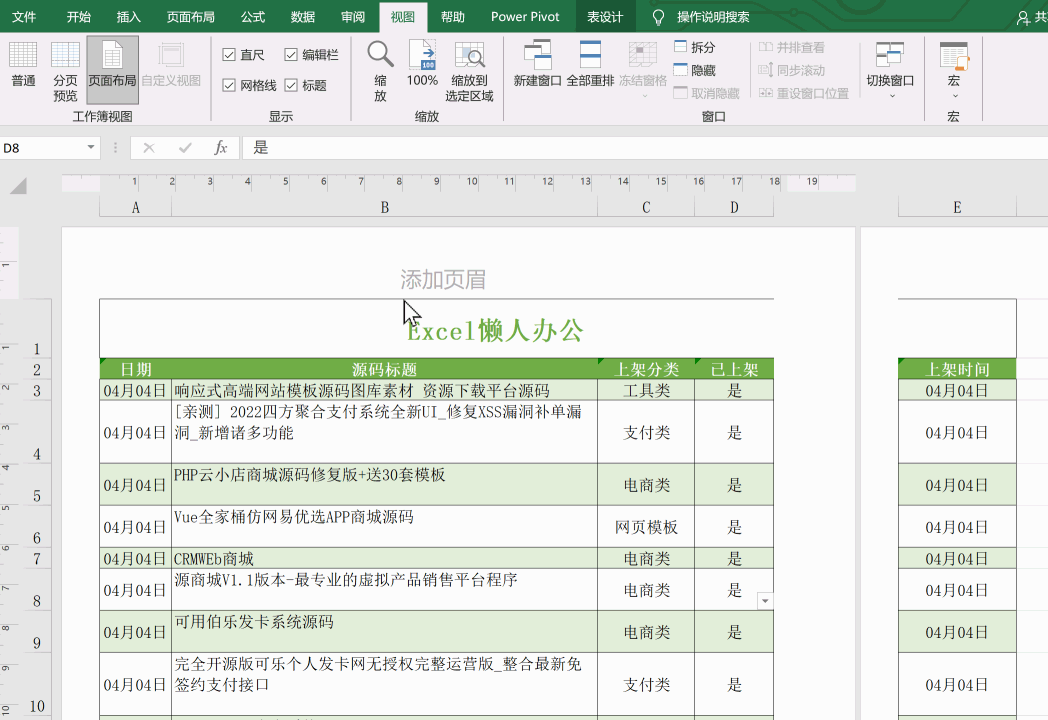This screenshot has height=720, width=1048.
Task: Switch to the Review (审阅) tab
Action: [x=353, y=17]
